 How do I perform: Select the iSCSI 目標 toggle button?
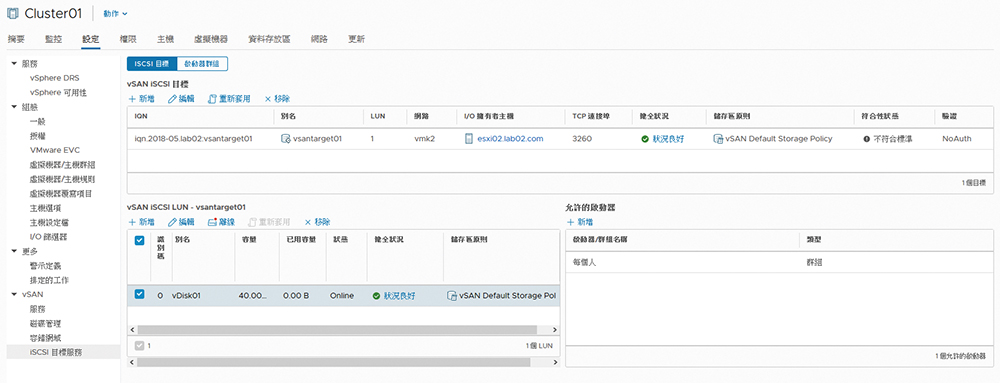151,64
